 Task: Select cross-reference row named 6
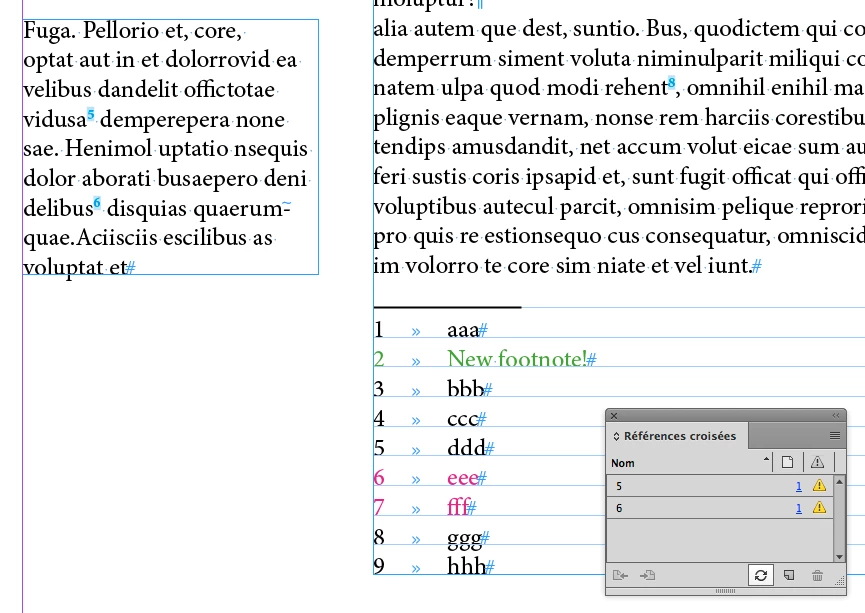tap(720, 508)
